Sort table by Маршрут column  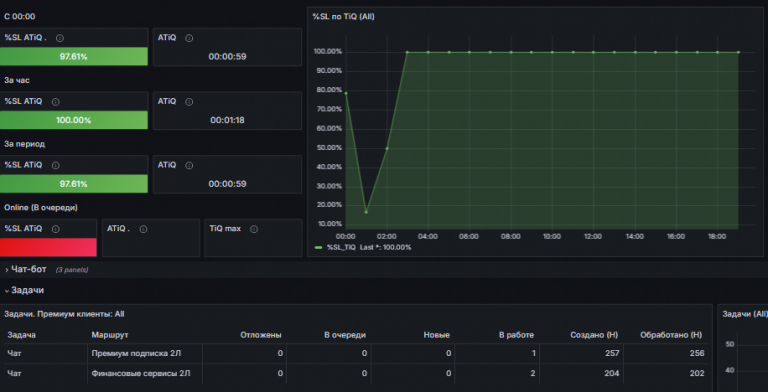click(110, 335)
